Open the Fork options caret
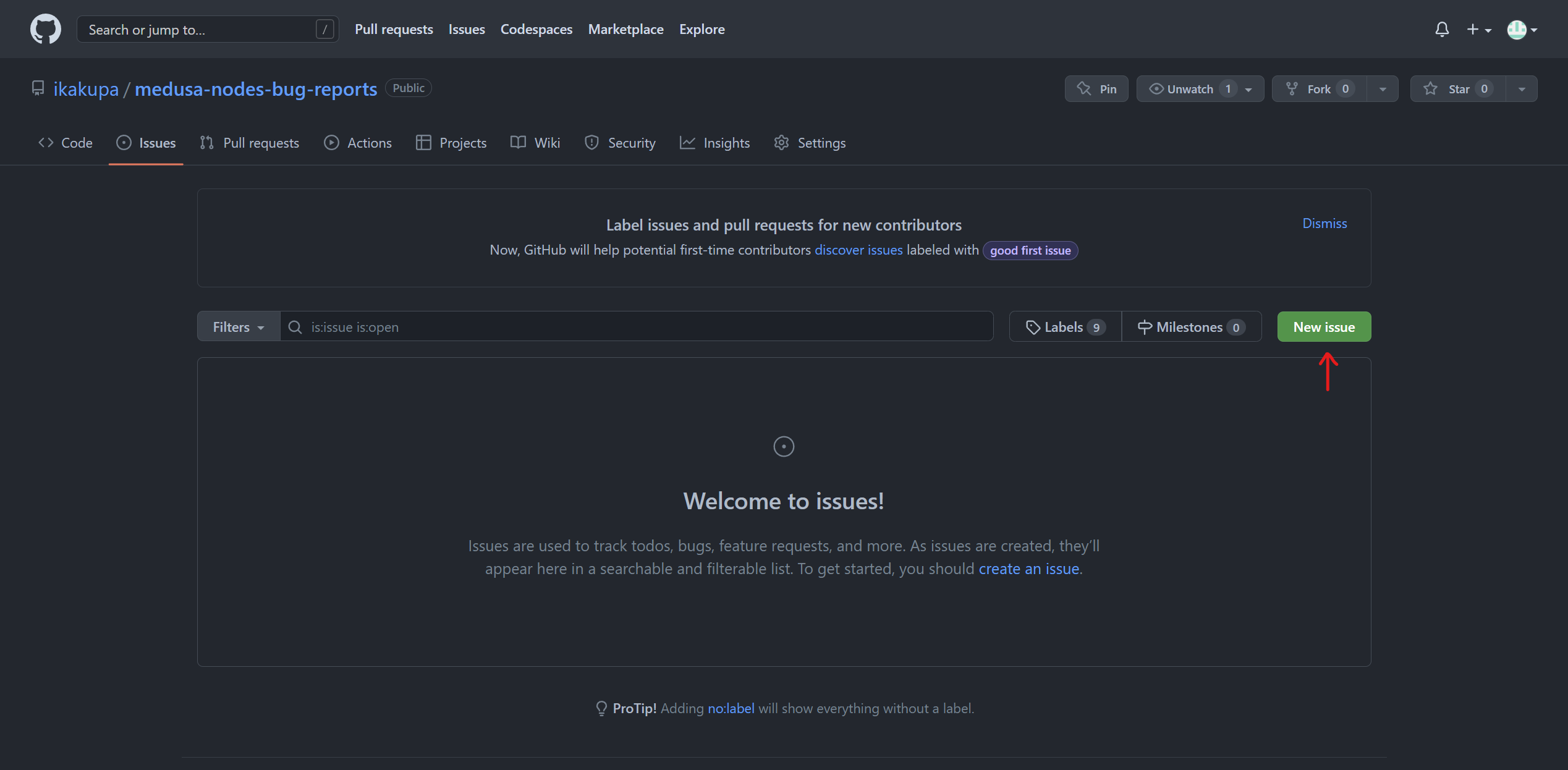The width and height of the screenshot is (1568, 770). click(x=1383, y=88)
